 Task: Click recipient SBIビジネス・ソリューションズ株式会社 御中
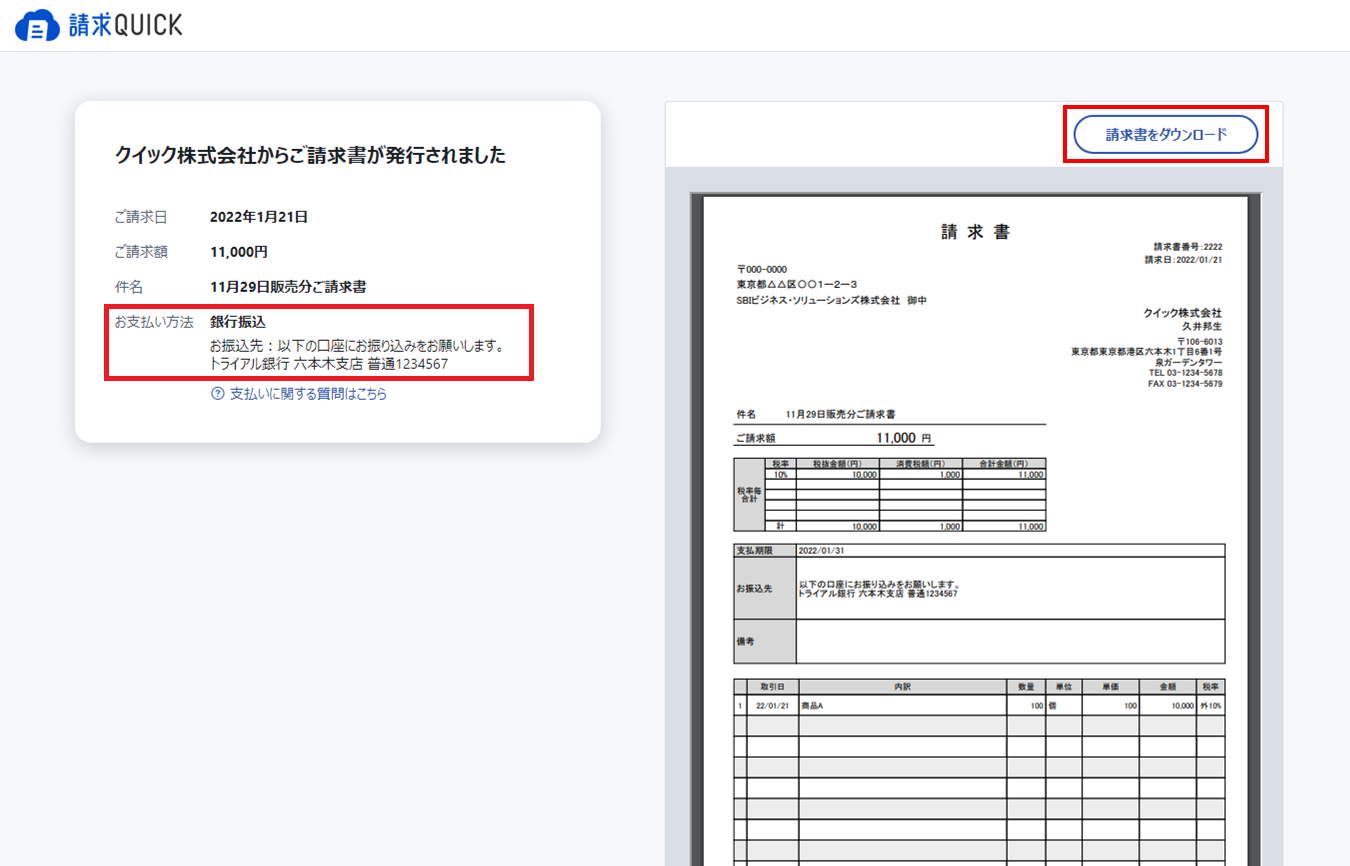click(832, 300)
